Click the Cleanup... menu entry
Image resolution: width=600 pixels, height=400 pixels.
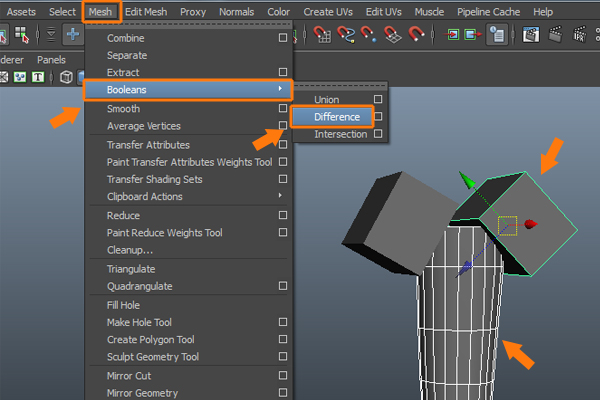[130, 250]
